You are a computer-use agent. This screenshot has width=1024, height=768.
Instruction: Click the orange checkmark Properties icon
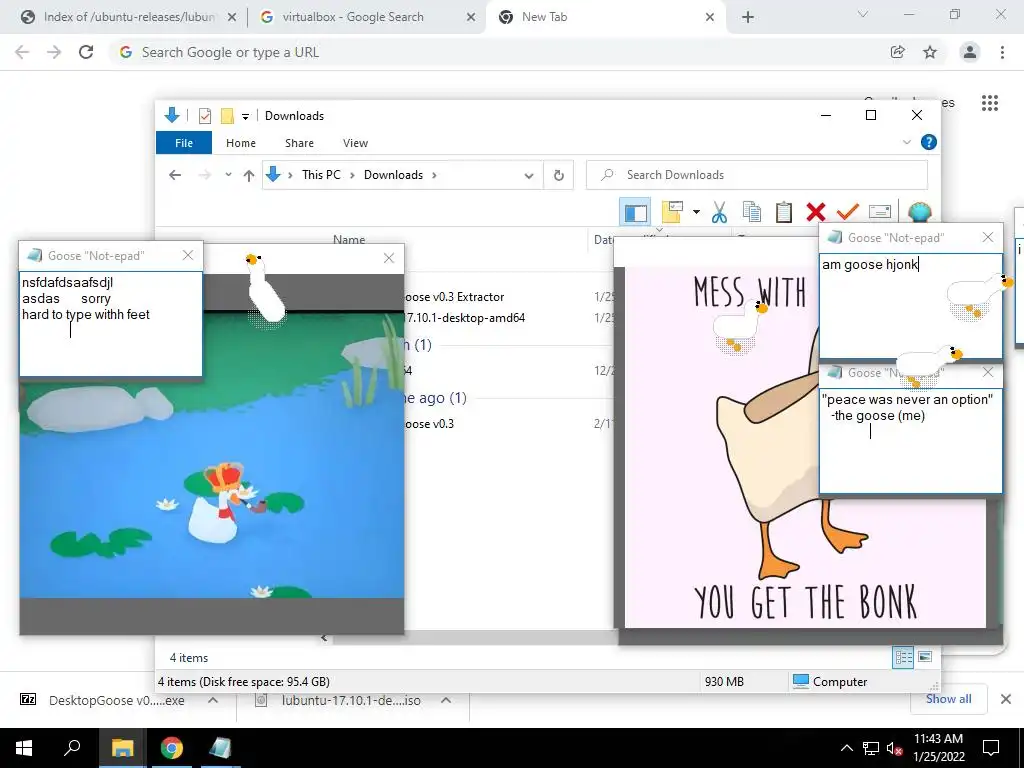point(848,212)
